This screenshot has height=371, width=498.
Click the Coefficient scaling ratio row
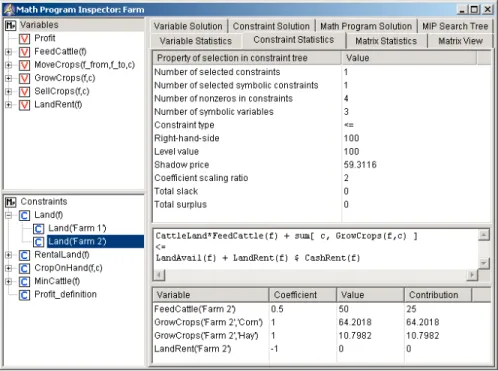[x=321, y=178]
